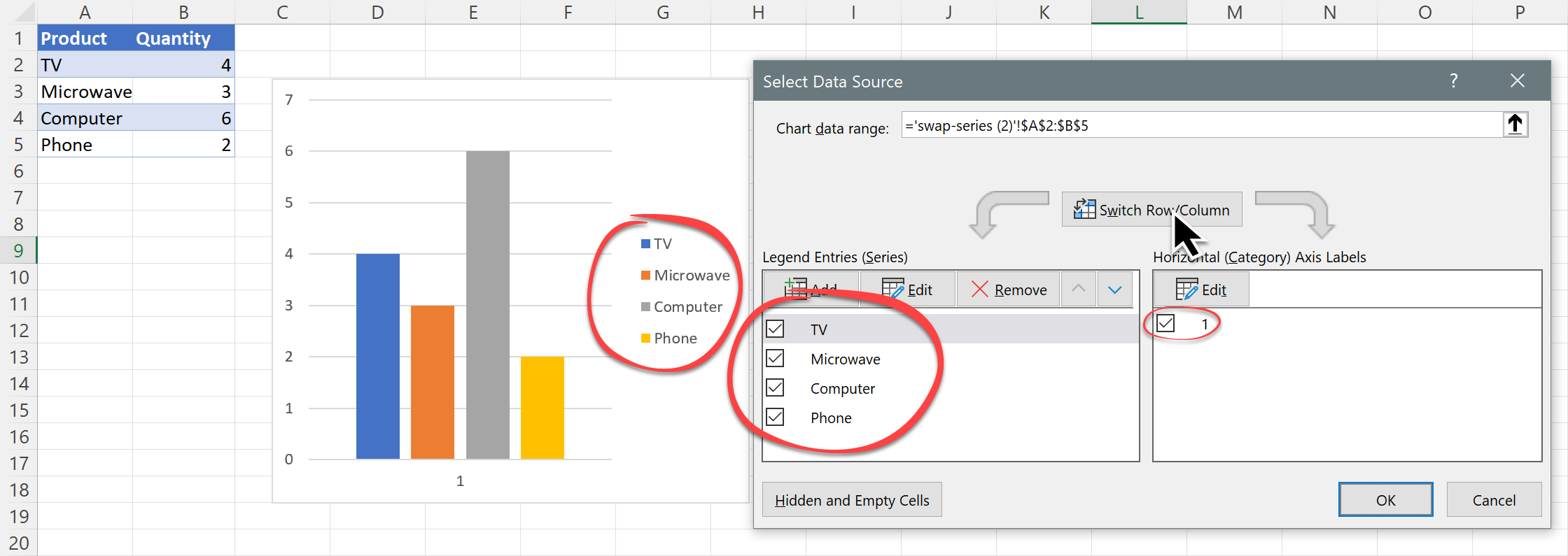This screenshot has height=556, width=1568.
Task: Click Edit under Horizontal Axis Labels
Action: point(1201,289)
